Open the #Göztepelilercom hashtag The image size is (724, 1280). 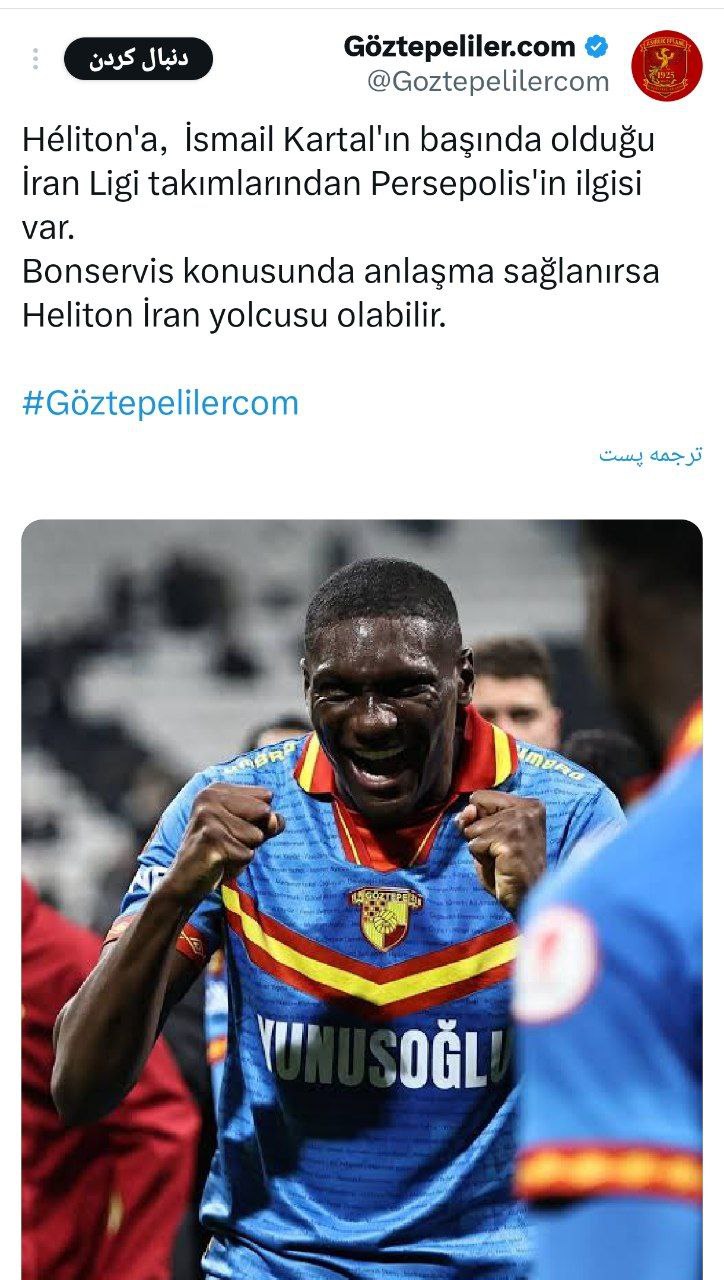point(160,403)
